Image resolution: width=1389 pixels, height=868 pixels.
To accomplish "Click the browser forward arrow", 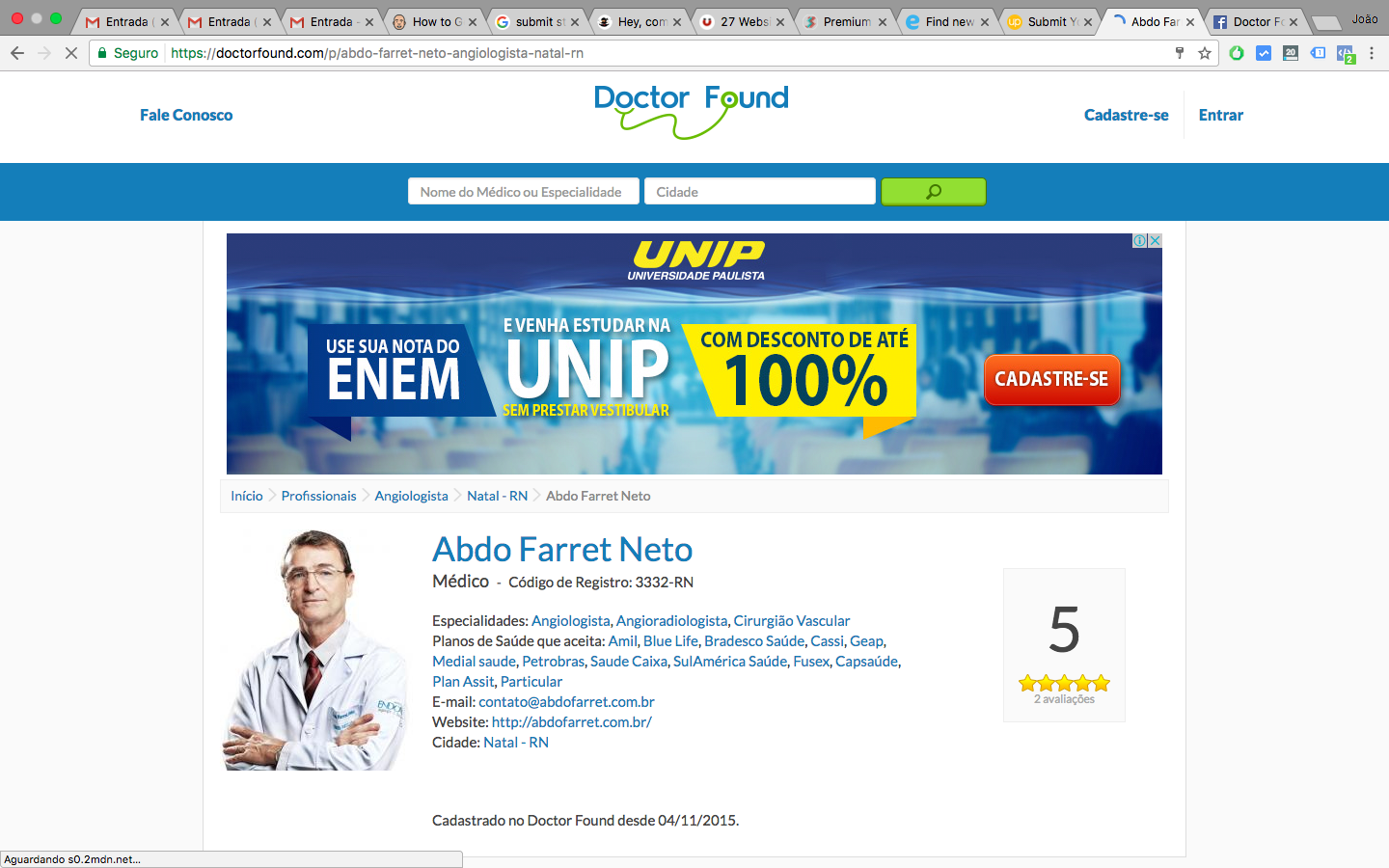I will [x=44, y=53].
